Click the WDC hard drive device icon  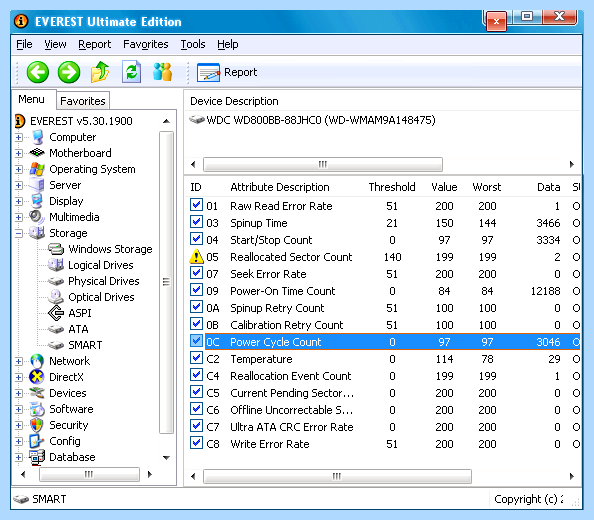click(197, 120)
